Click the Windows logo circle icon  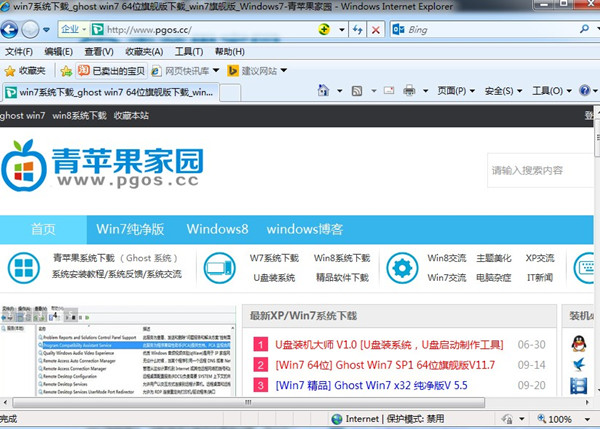click(24, 268)
